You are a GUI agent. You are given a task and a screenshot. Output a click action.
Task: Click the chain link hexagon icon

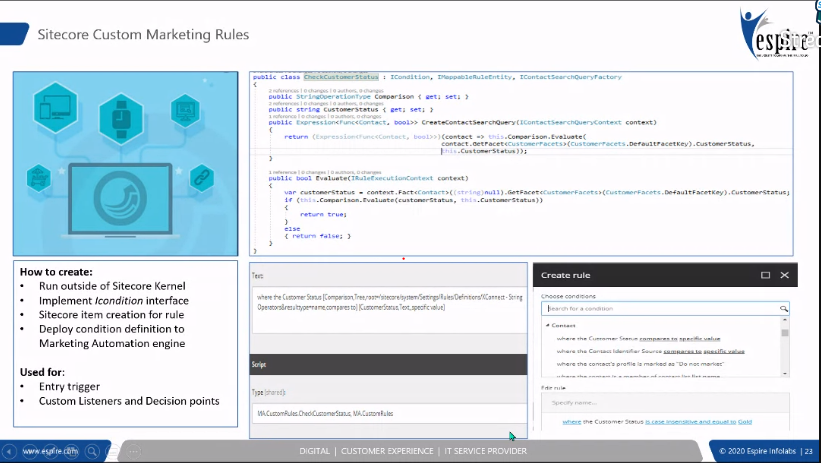click(x=202, y=178)
